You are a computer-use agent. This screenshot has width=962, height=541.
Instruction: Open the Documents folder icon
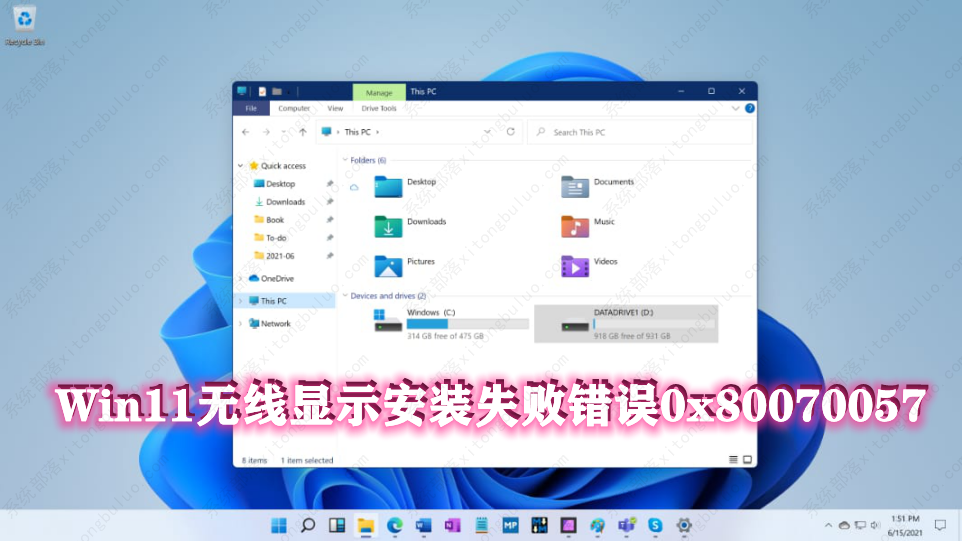click(575, 186)
